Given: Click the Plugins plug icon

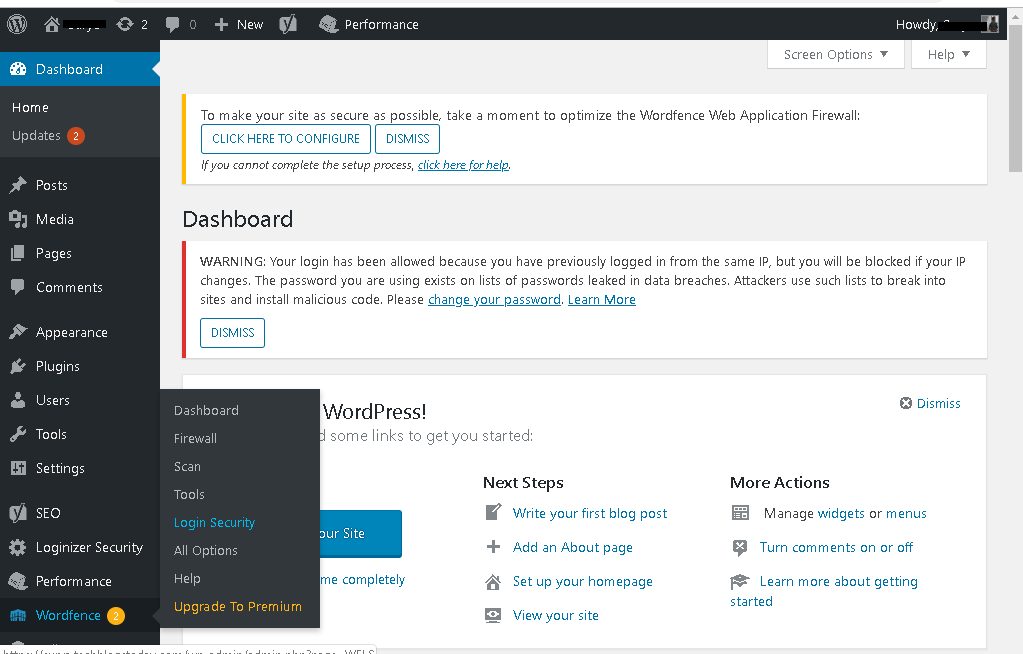Looking at the screenshot, I should [18, 366].
